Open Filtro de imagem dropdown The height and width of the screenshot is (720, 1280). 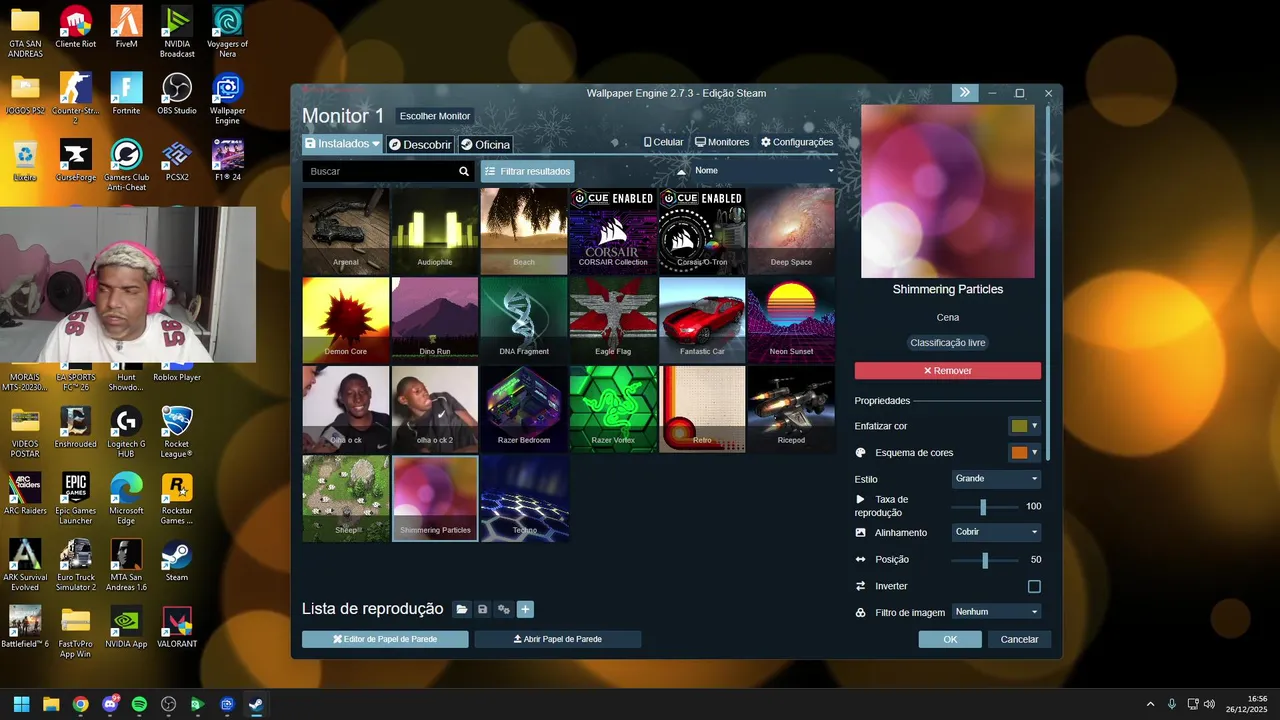pos(996,612)
